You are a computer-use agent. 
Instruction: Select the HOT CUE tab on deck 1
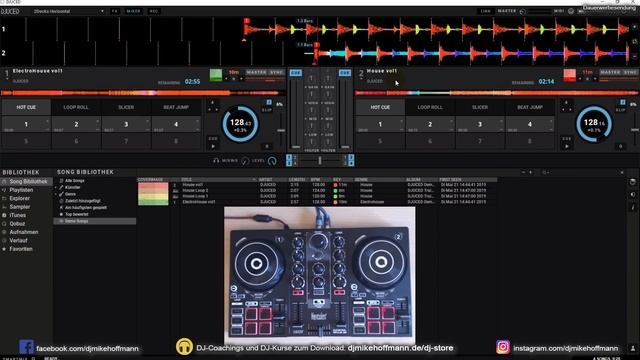tap(26, 107)
